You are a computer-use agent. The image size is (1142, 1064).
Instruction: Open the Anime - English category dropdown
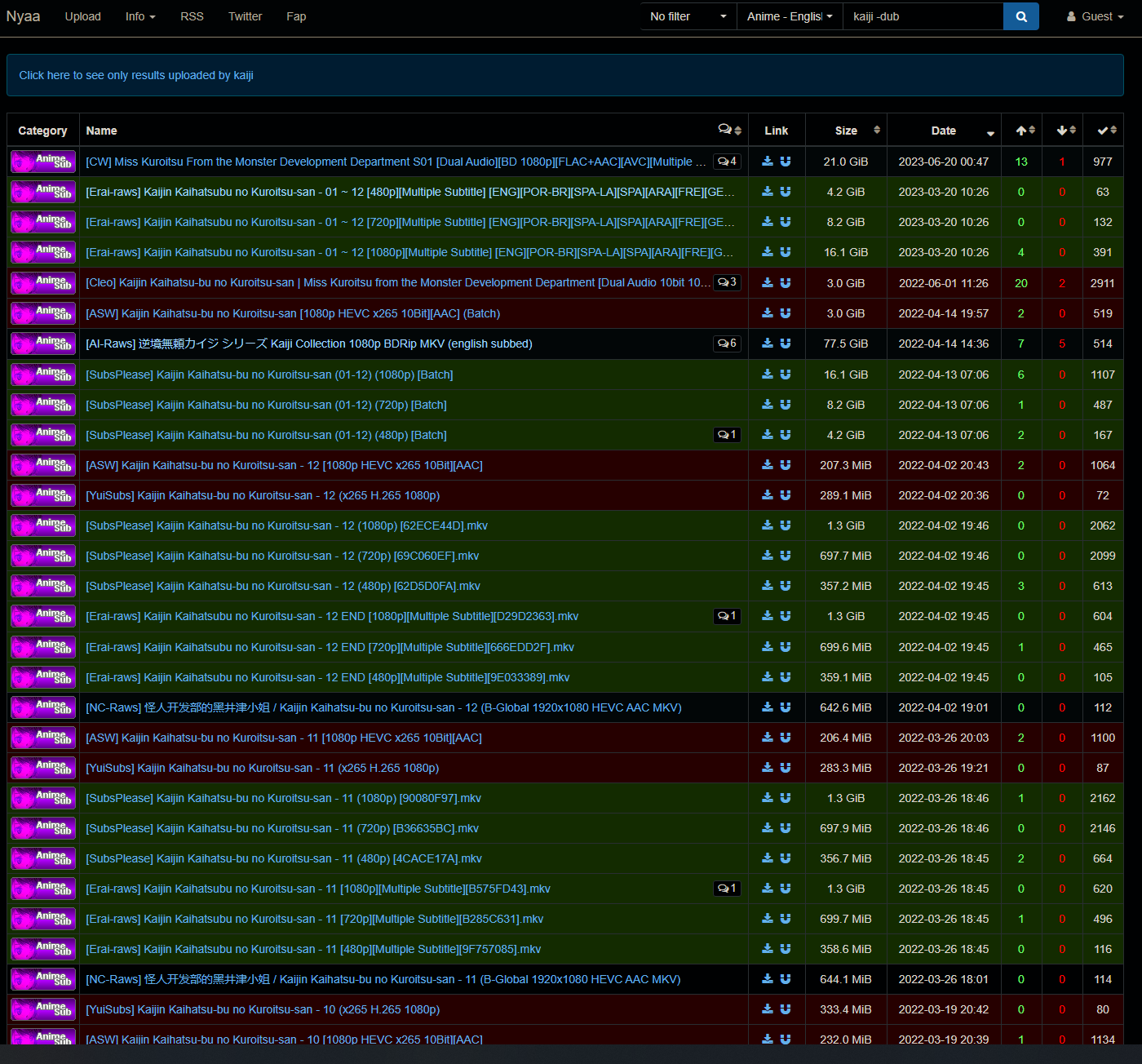click(x=790, y=16)
